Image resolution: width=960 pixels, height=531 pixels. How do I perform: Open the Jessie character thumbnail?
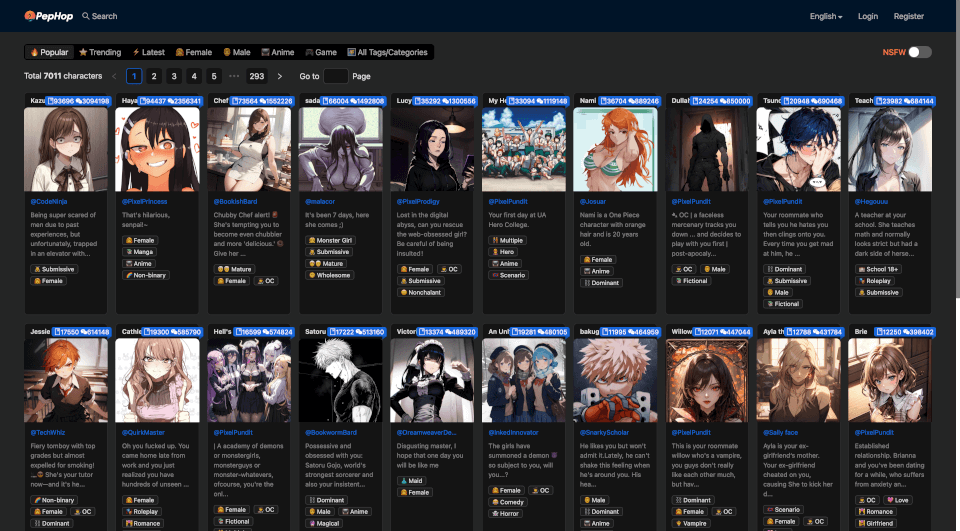66,380
